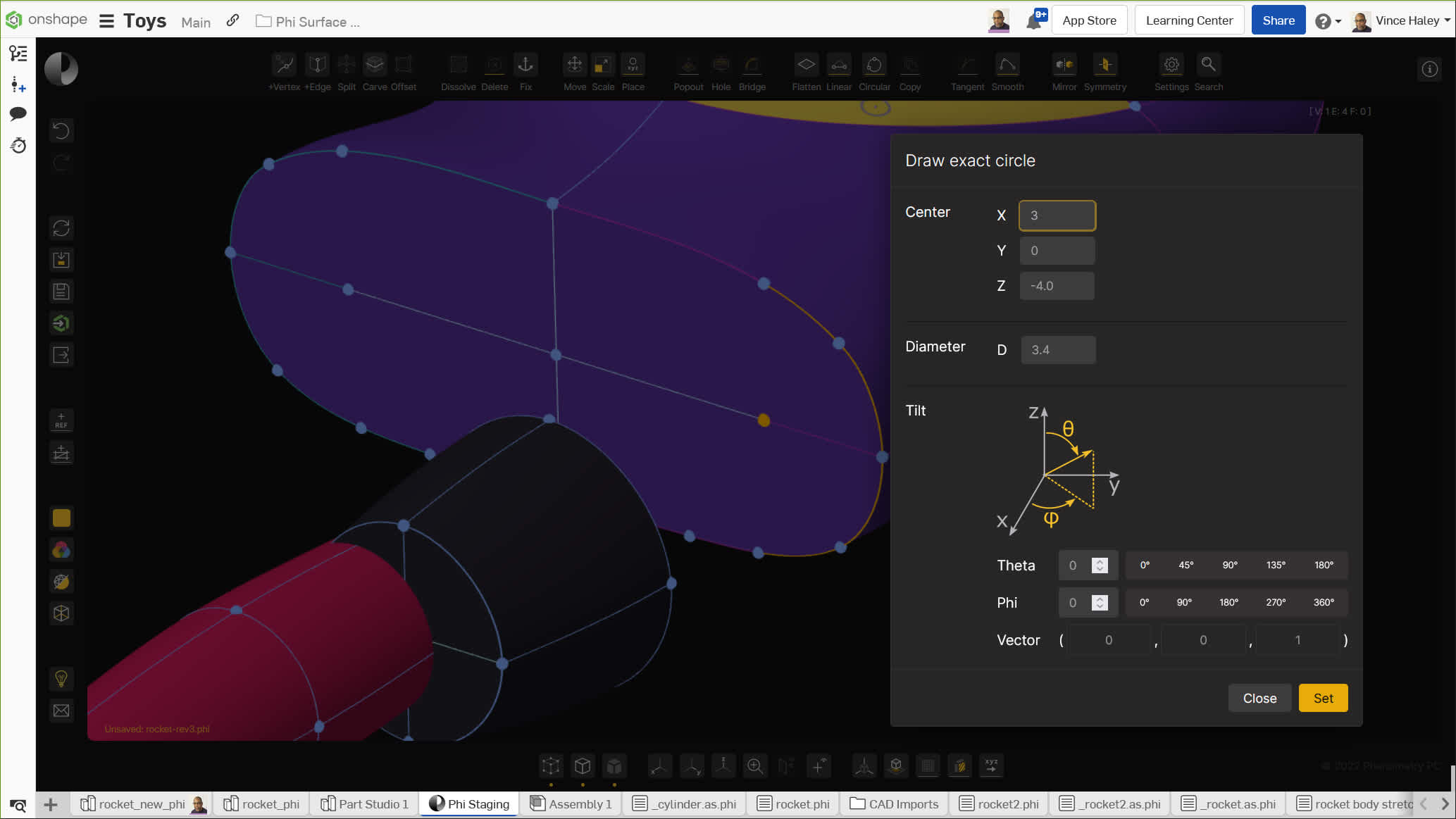Click the undo arrow in left sidebar
Image resolution: width=1456 pixels, height=819 pixels.
[61, 131]
